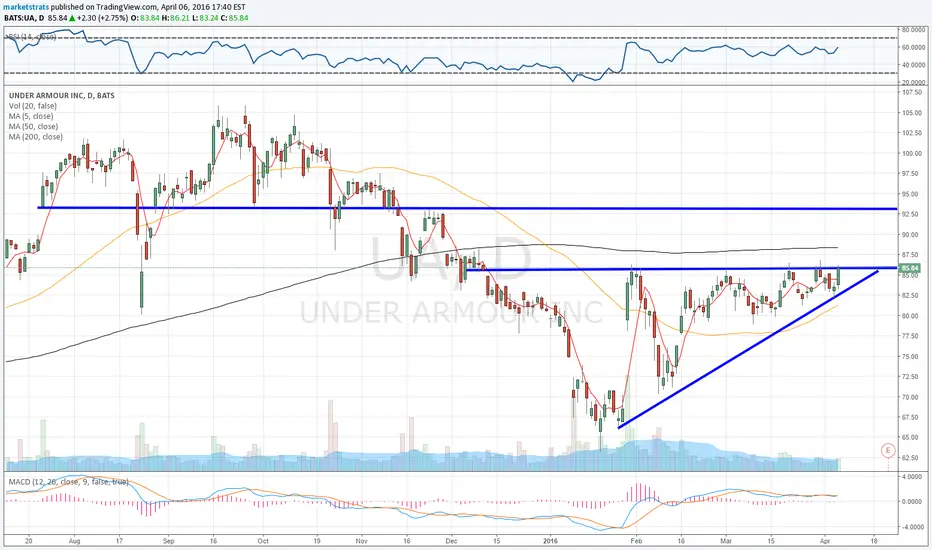This screenshot has width=932, height=550.
Task: Click the Sep date label on time axis
Action: click(x=168, y=541)
